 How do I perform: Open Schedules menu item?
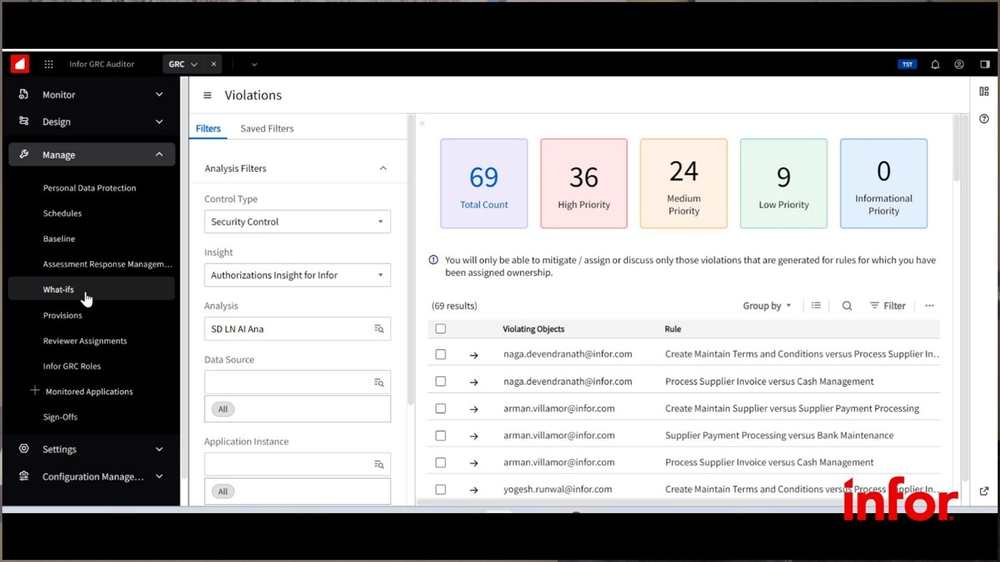click(62, 213)
